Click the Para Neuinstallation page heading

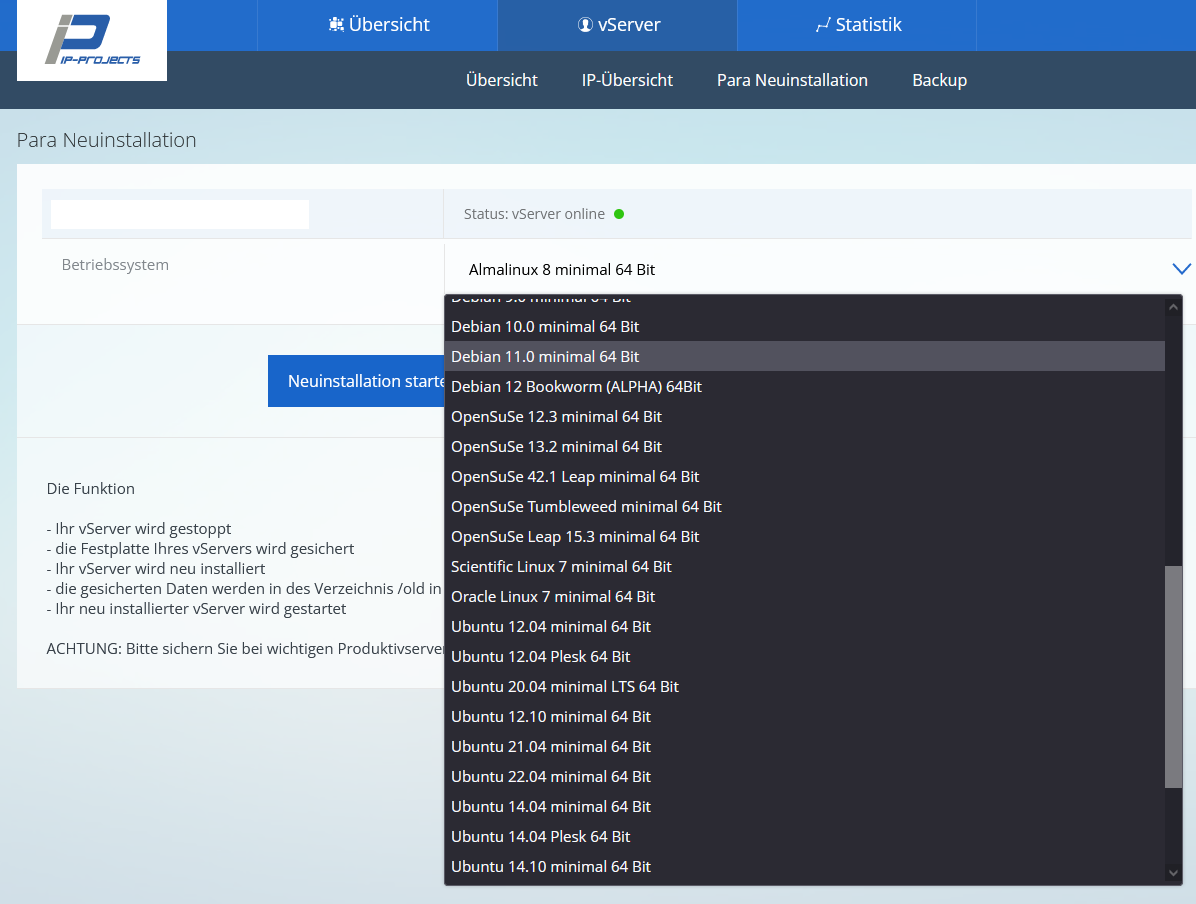point(107,140)
